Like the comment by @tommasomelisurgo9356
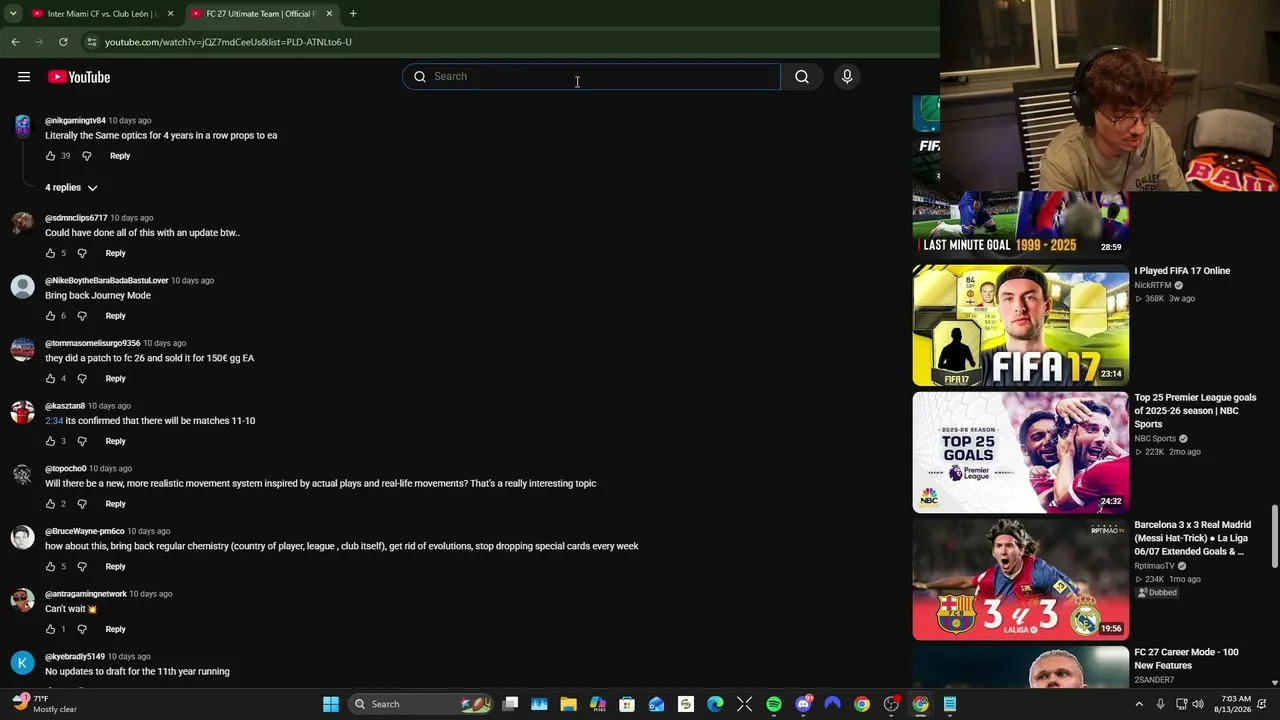 pos(50,379)
